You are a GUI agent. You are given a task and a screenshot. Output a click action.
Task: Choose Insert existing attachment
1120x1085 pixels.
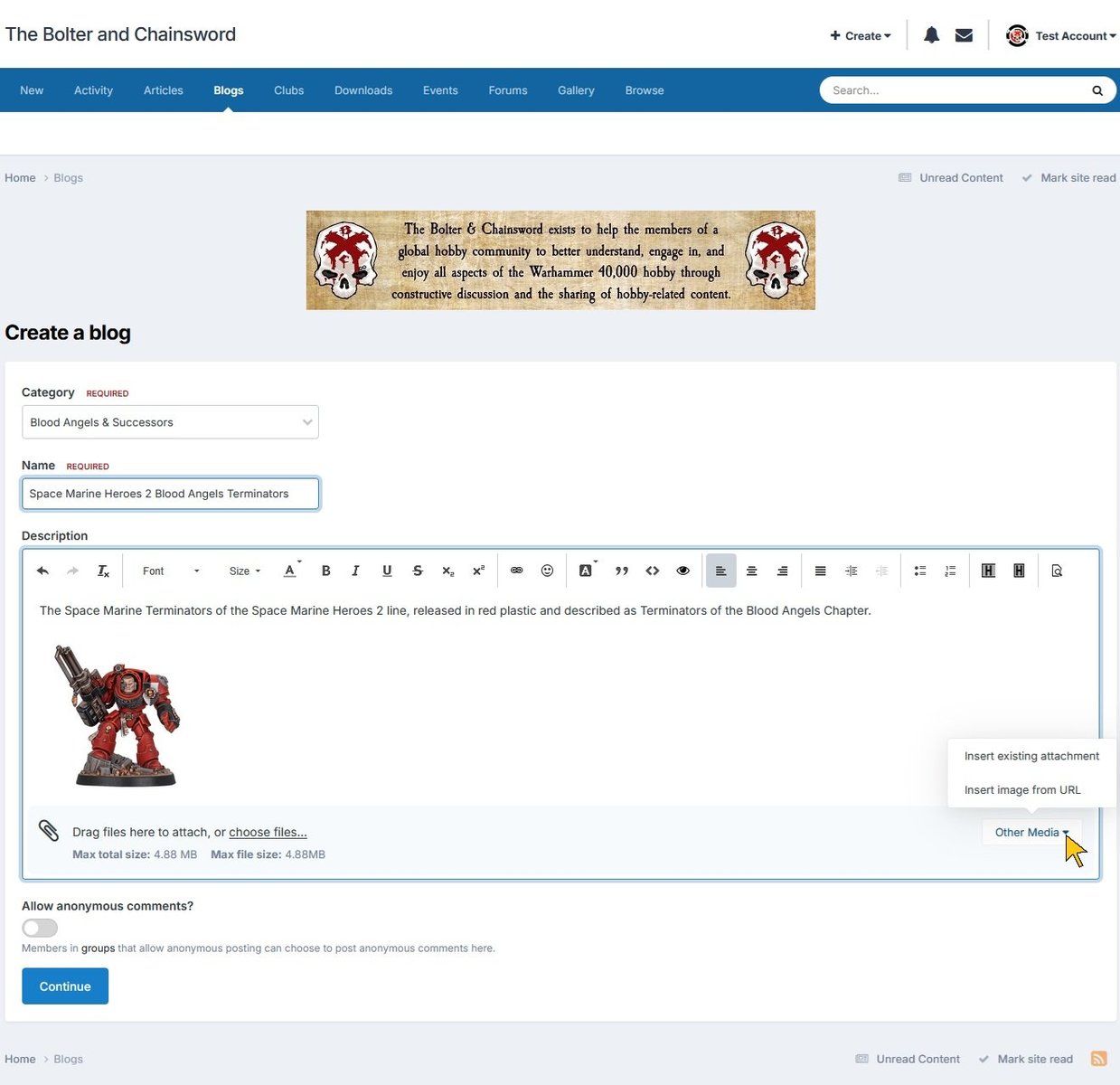pos(1031,756)
